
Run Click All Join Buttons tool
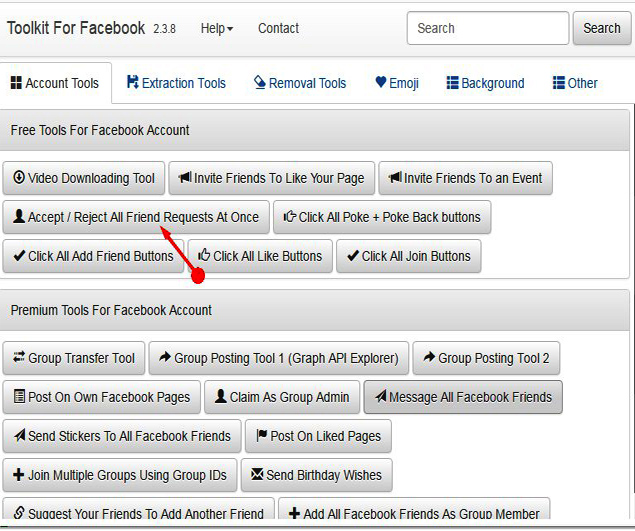tap(409, 256)
